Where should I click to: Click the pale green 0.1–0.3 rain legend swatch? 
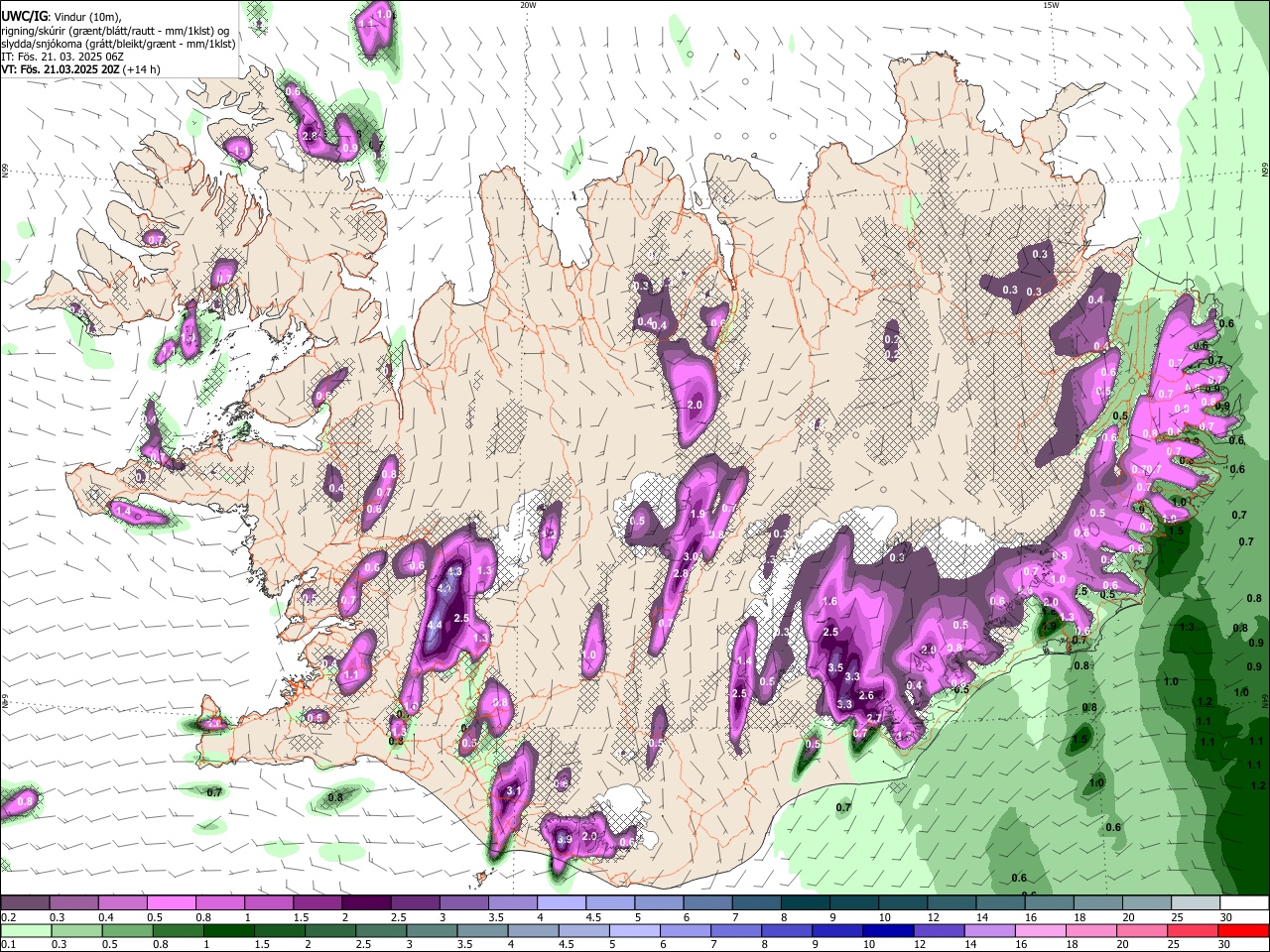[x=27, y=930]
